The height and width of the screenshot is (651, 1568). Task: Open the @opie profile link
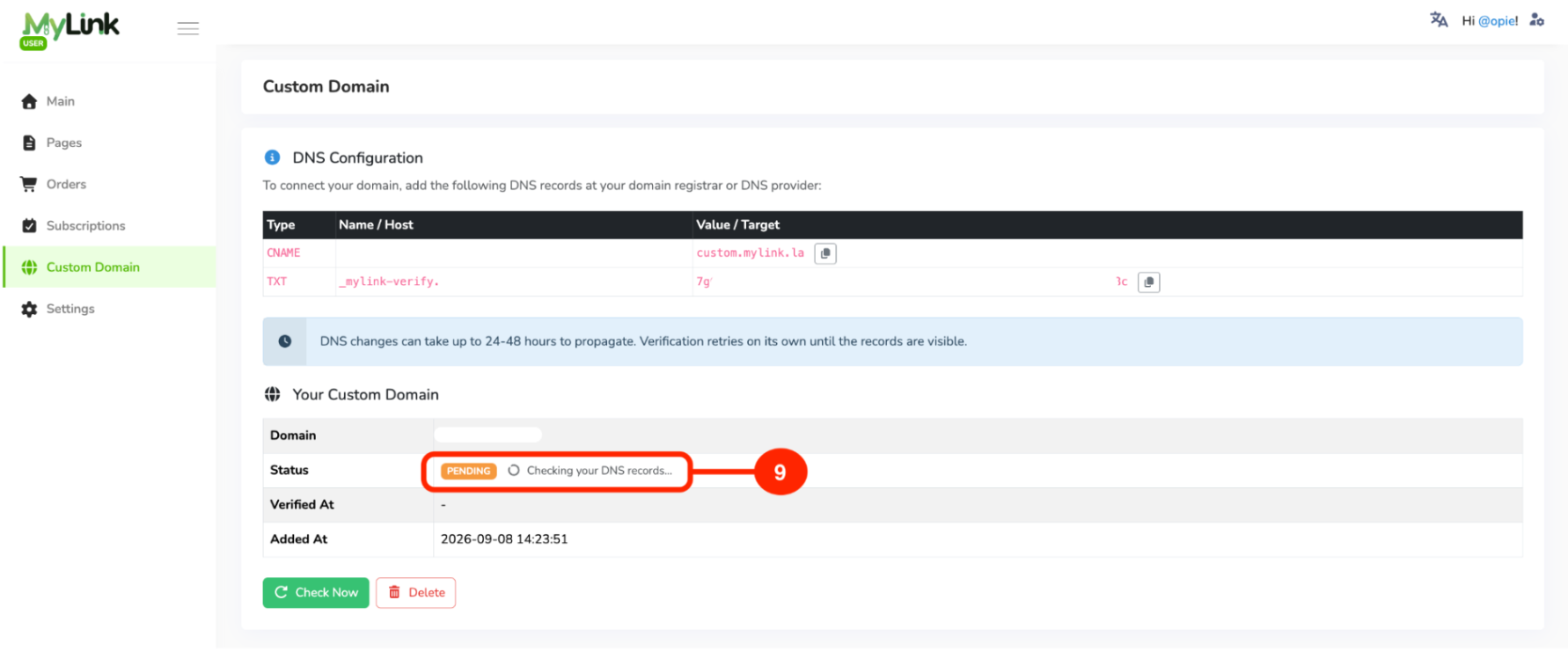click(1498, 21)
